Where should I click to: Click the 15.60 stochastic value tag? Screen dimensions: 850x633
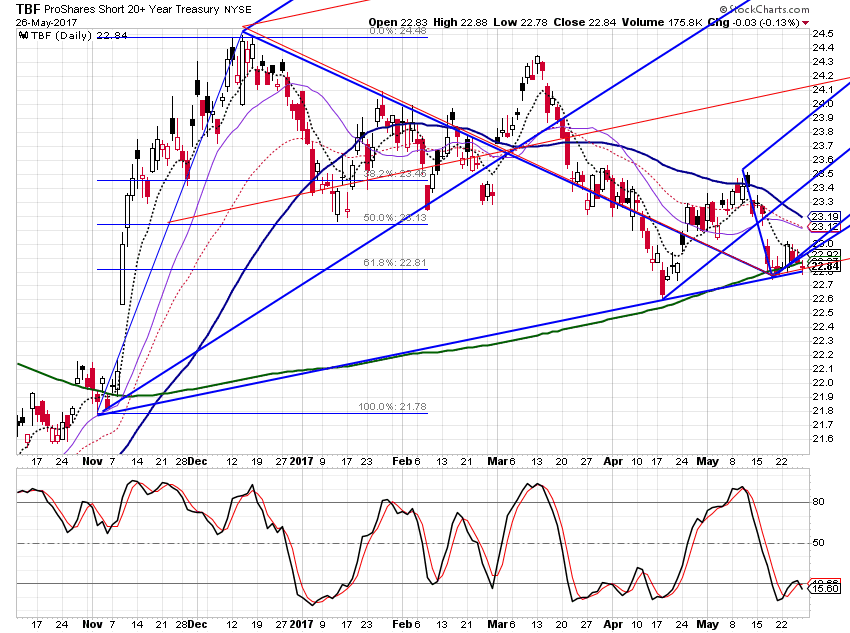(825, 589)
